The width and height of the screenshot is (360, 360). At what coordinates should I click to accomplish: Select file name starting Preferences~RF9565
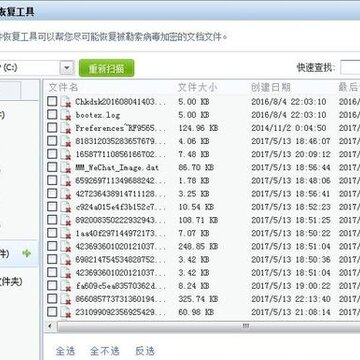pos(121,128)
